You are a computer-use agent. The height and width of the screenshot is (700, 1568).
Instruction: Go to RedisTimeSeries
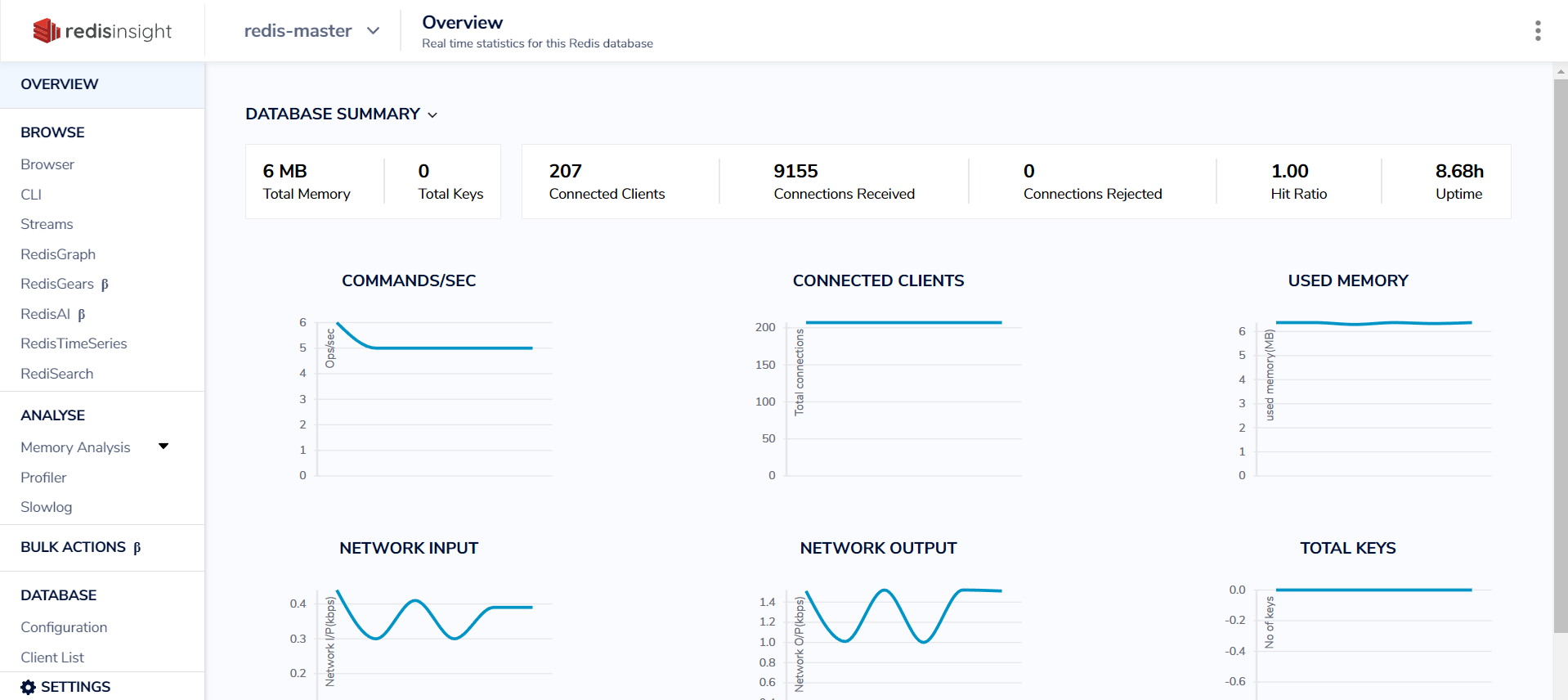click(x=74, y=343)
